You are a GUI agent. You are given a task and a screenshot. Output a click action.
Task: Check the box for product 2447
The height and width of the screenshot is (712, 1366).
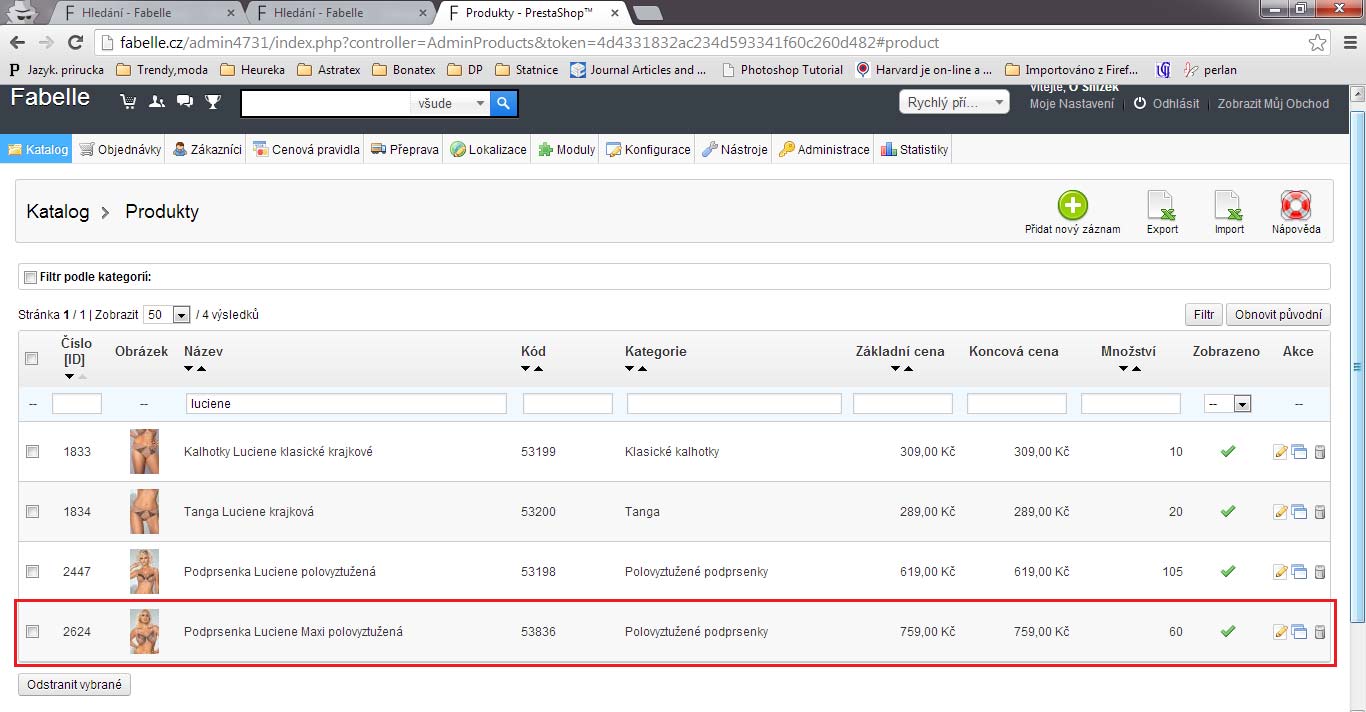point(32,572)
